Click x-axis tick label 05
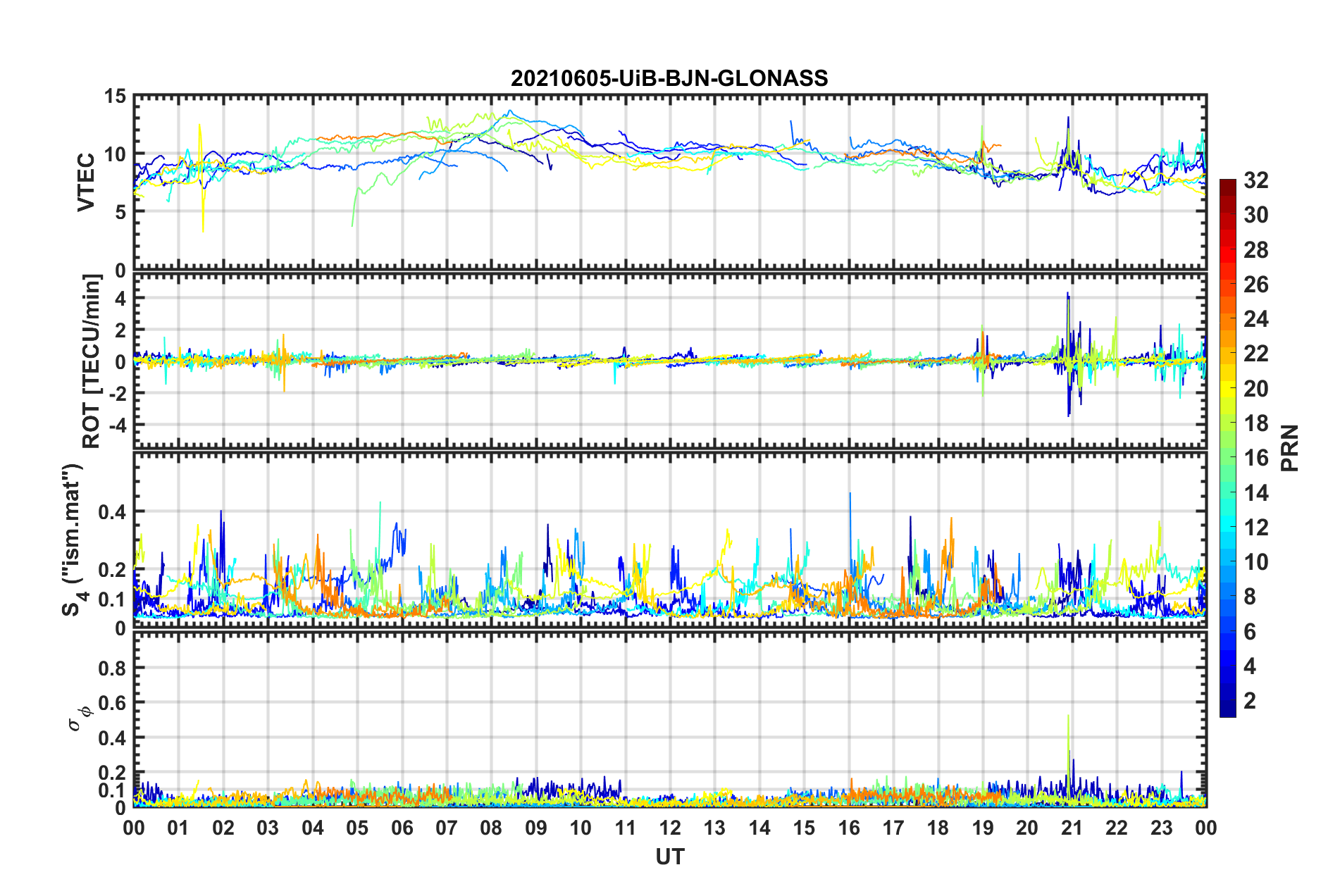The width and height of the screenshot is (1340, 896). point(357,828)
